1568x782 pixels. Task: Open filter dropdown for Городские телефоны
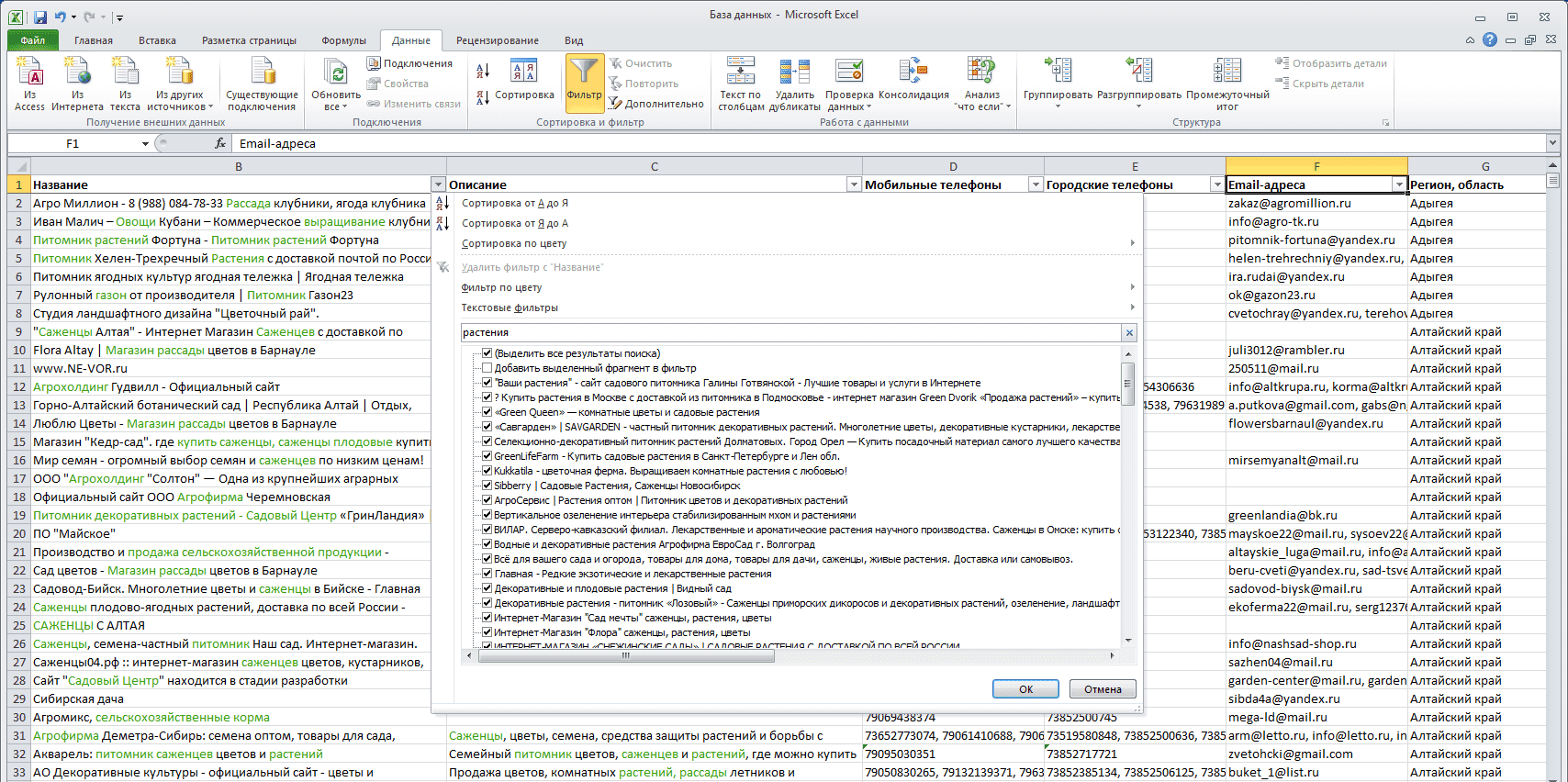click(x=1217, y=184)
